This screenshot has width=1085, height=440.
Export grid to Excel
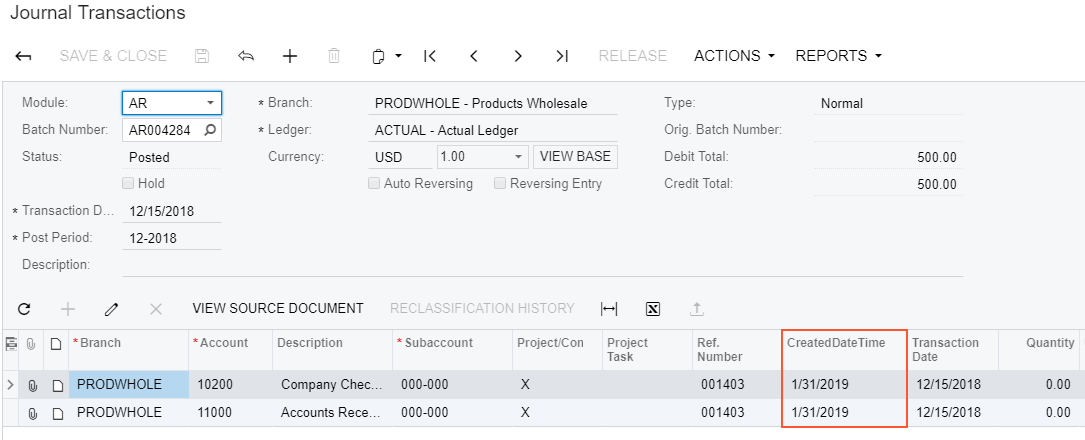[x=653, y=309]
